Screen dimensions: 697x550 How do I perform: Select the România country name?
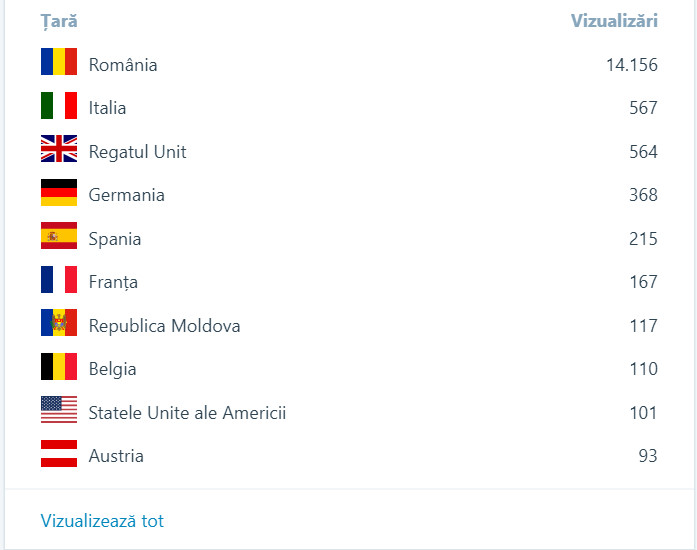(123, 65)
